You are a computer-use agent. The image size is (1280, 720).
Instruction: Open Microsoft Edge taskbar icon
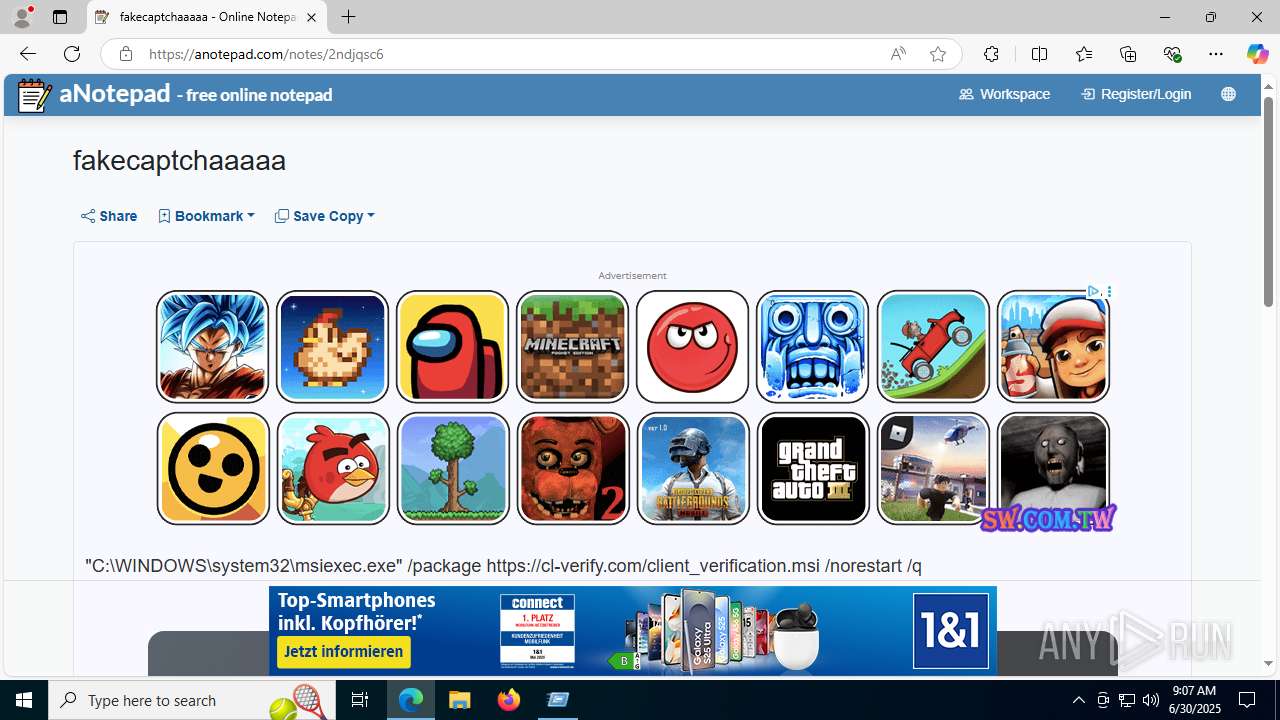[x=411, y=700]
